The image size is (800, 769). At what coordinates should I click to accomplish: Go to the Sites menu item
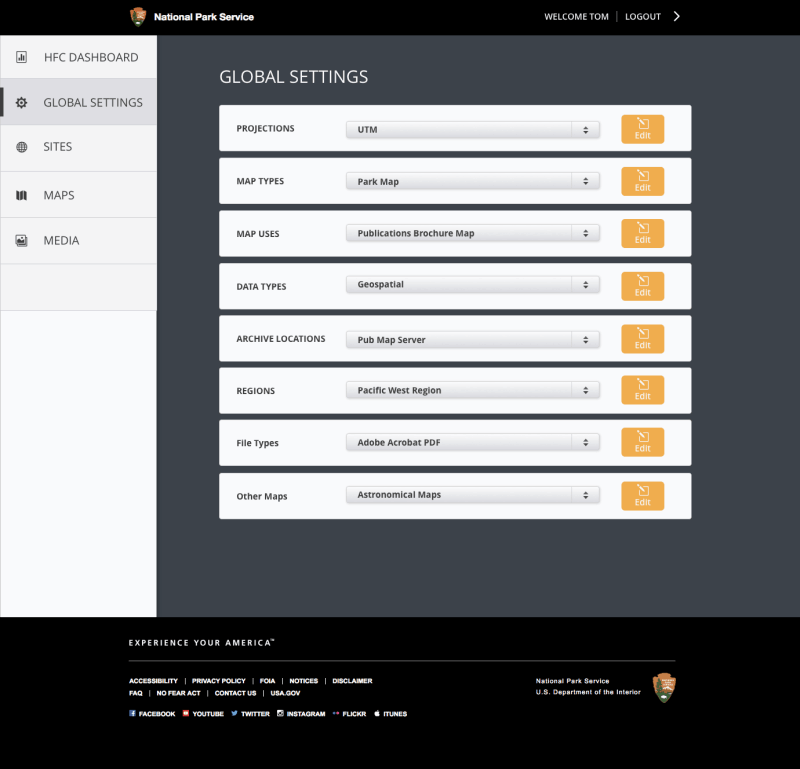coord(58,147)
